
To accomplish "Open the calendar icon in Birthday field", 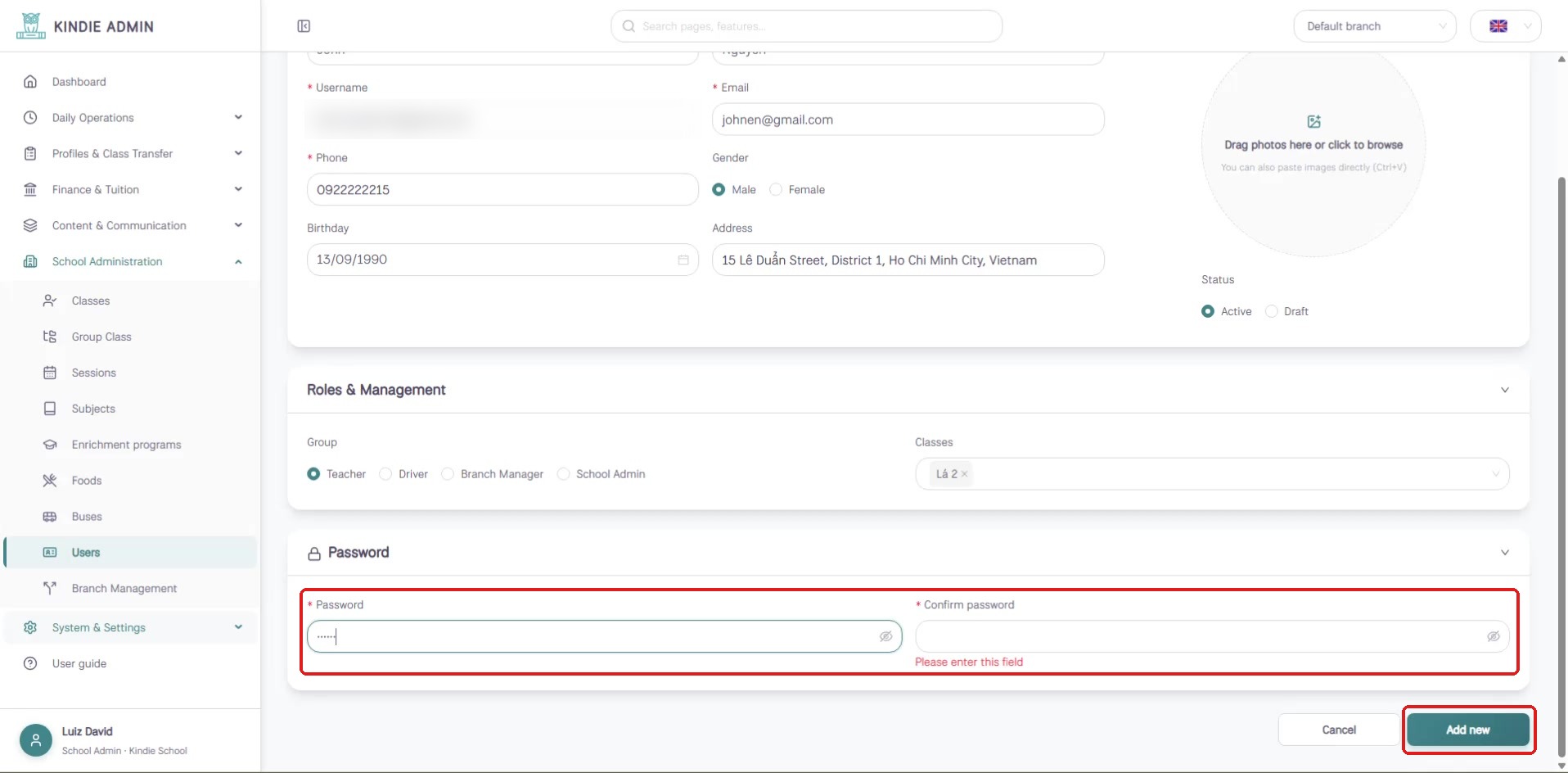I will click(x=683, y=260).
